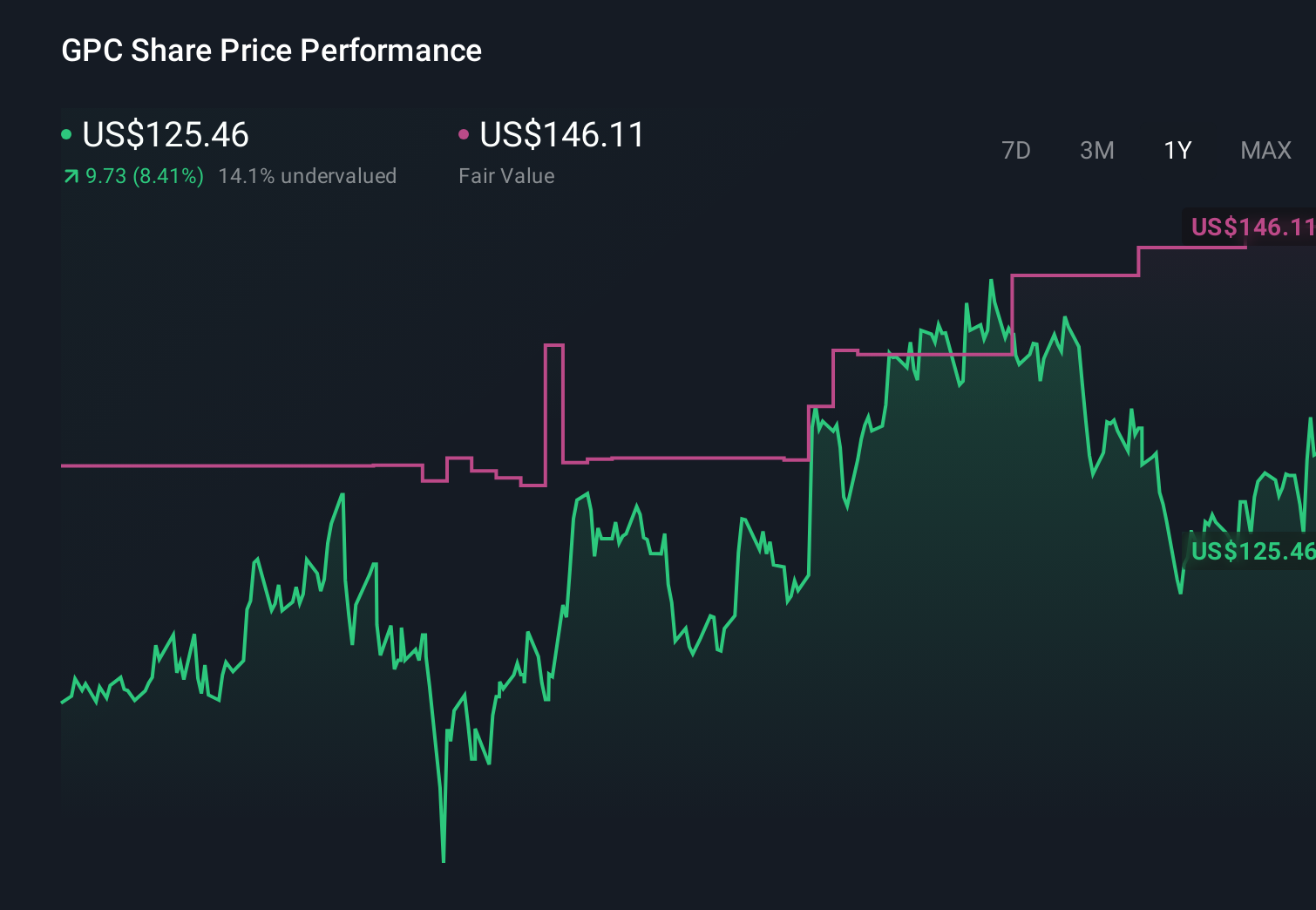Switch to the 3M time range
This screenshot has width=1316, height=910.
pyautogui.click(x=1096, y=151)
